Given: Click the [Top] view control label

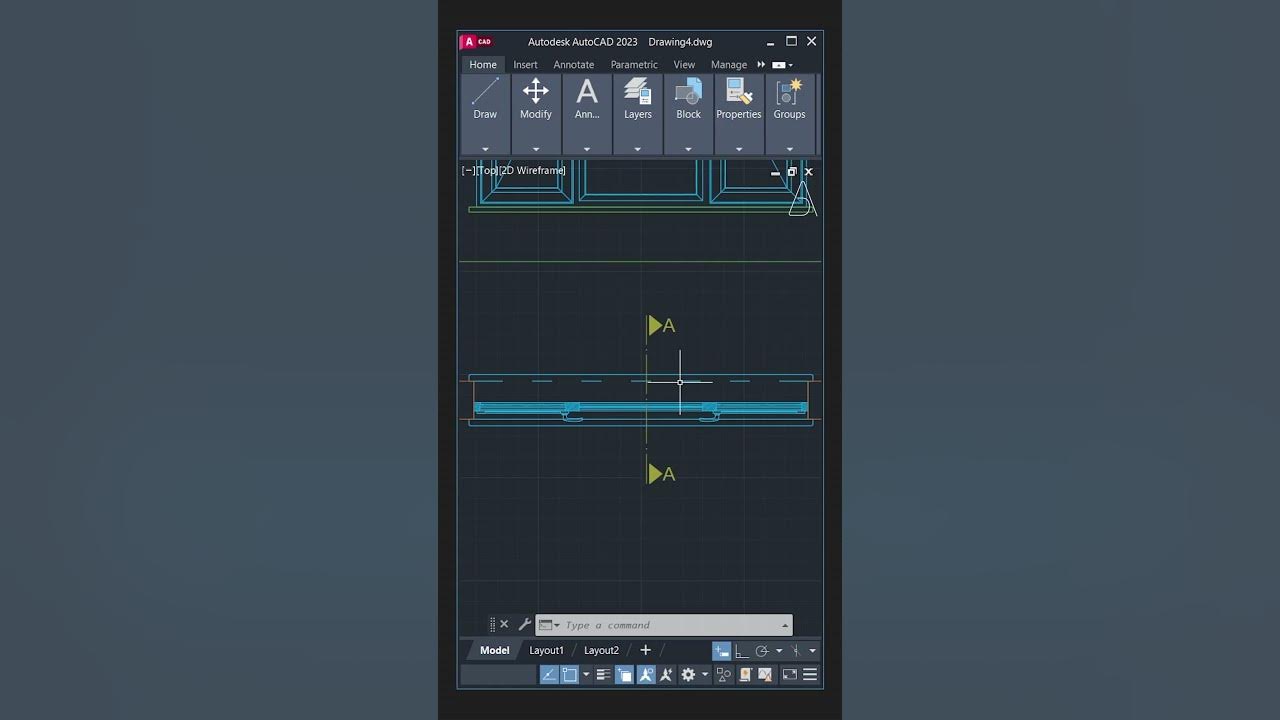Looking at the screenshot, I should [487, 170].
